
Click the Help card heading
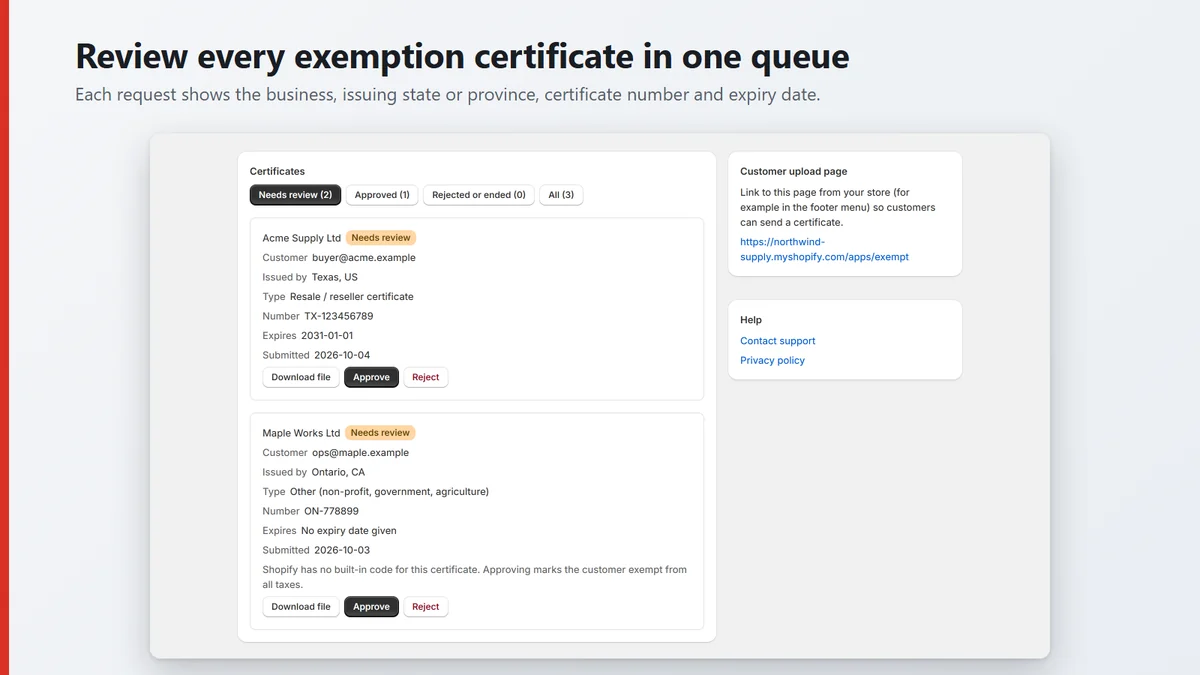pos(751,320)
